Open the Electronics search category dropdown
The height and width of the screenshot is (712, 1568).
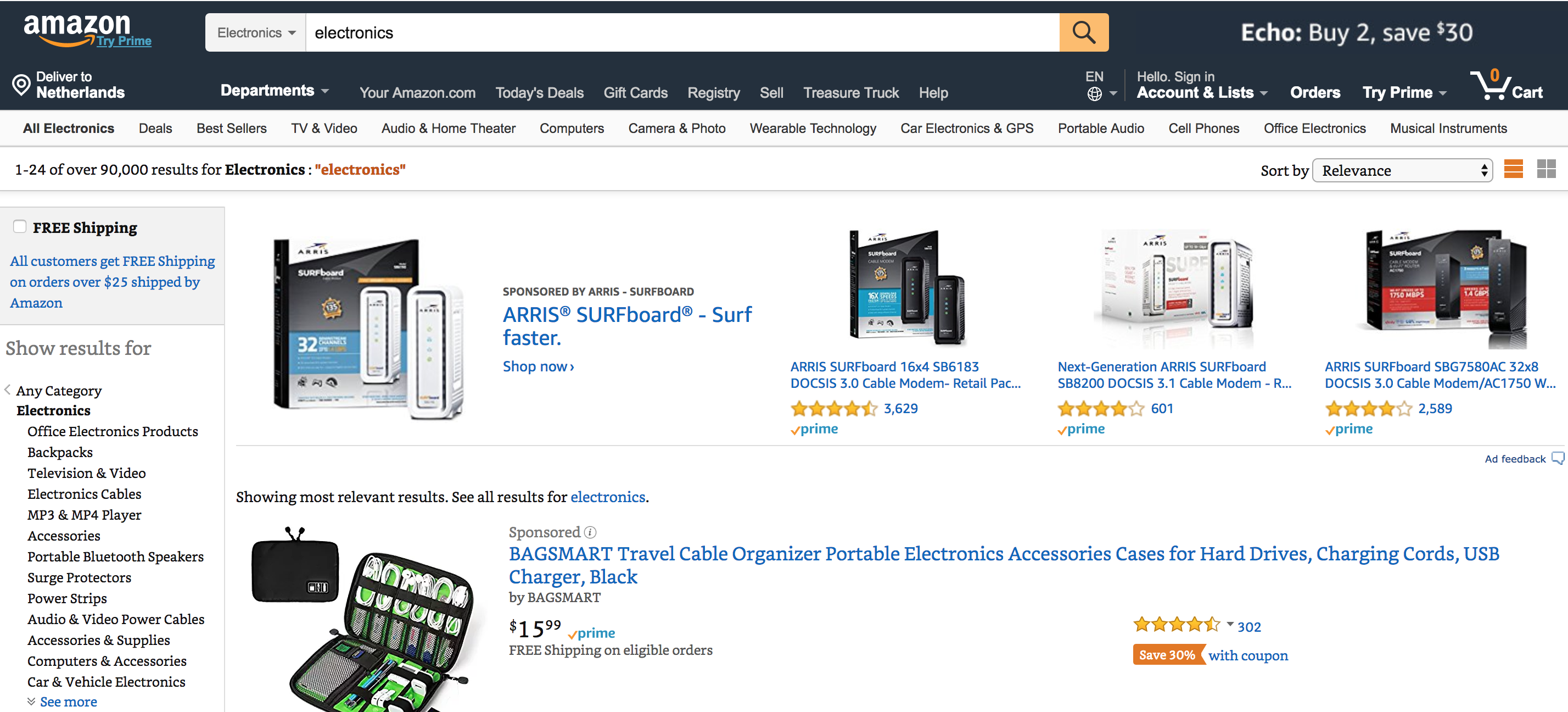pyautogui.click(x=256, y=33)
